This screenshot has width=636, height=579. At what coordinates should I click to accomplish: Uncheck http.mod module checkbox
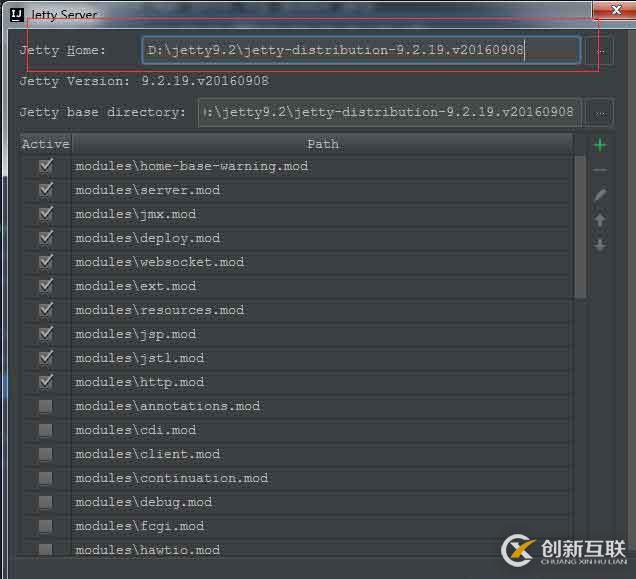coord(45,382)
